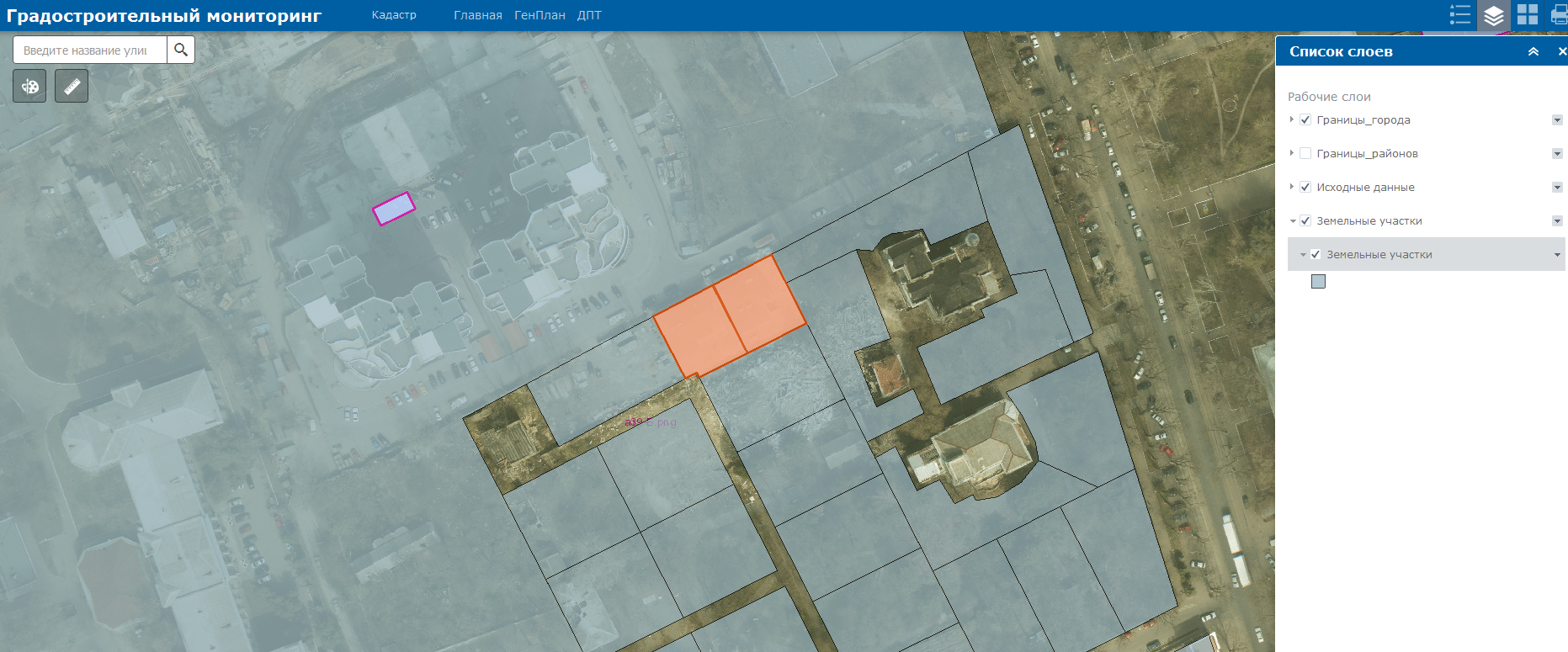Go to the ГенПлан page
1568x652 pixels.
pyautogui.click(x=539, y=15)
